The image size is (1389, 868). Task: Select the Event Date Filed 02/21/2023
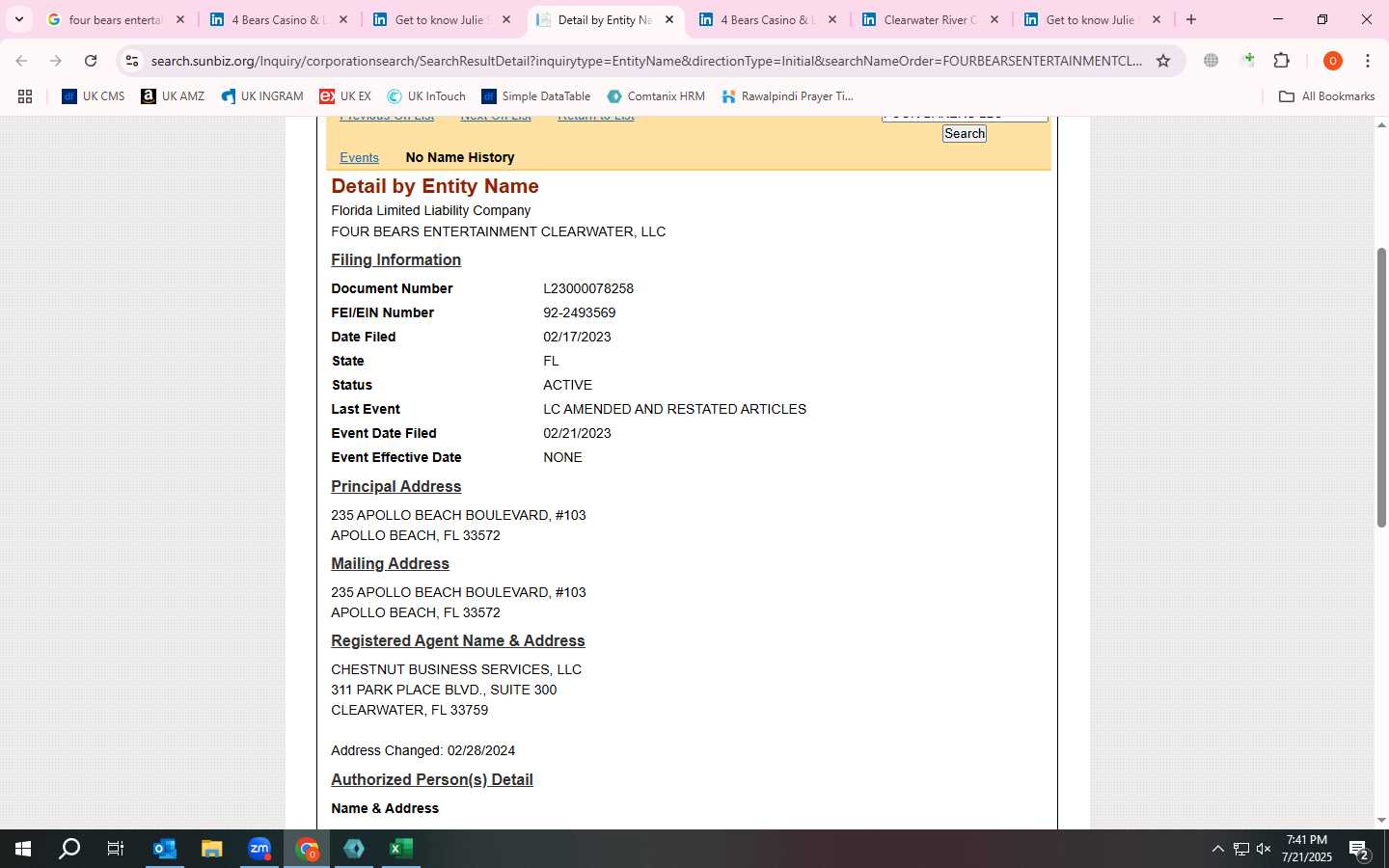point(577,433)
